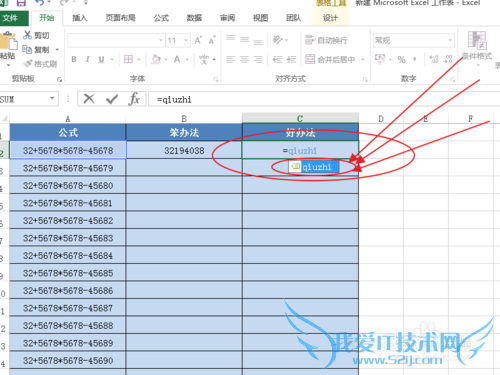Viewport: 500px width, 375px height.
Task: Click the Insert Function fx button
Action: point(134,99)
